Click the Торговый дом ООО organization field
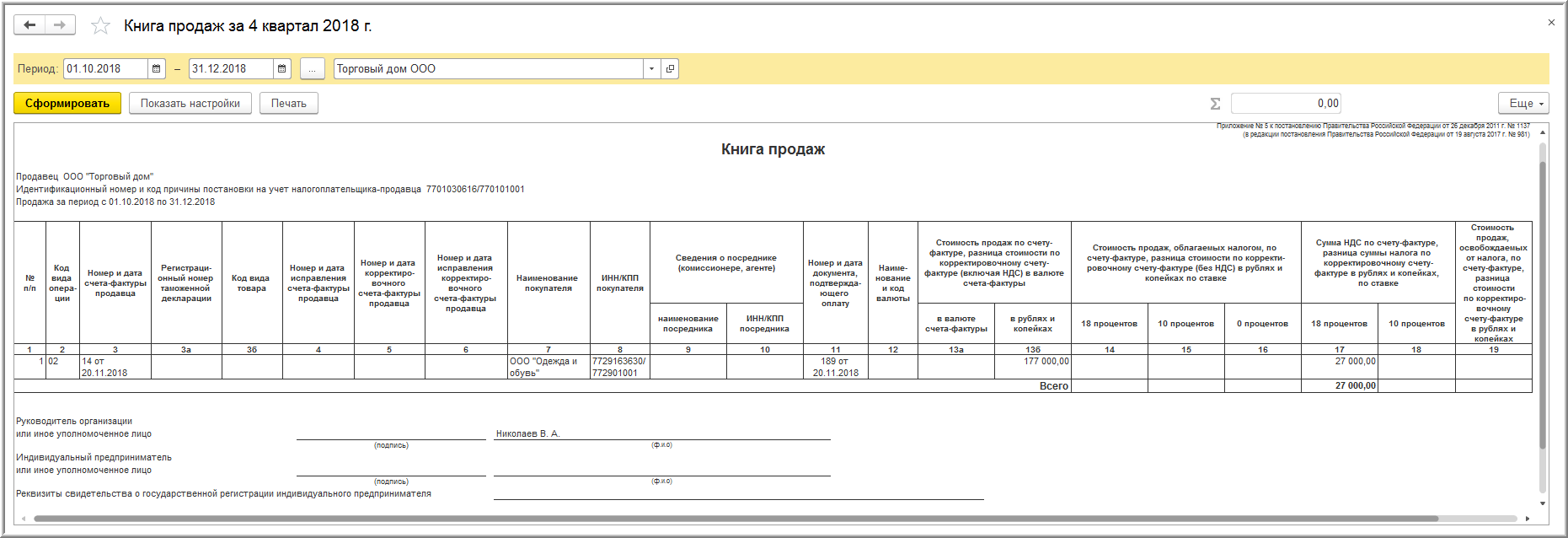 489,69
